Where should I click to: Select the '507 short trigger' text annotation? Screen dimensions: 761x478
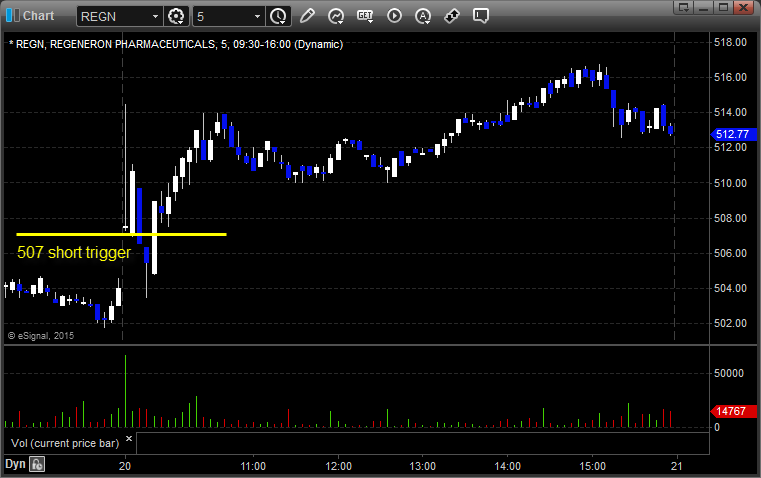tap(74, 252)
